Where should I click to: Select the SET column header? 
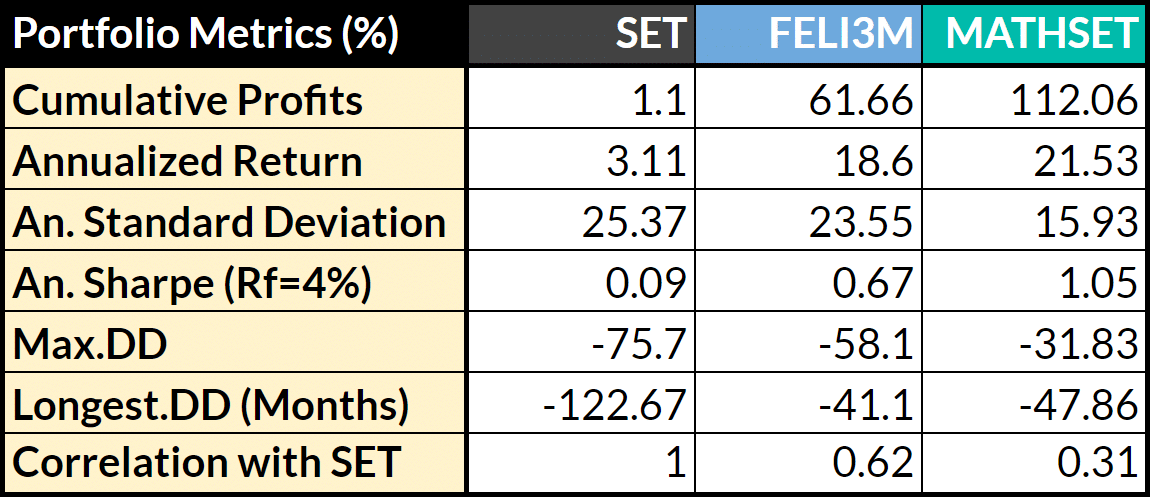[x=651, y=34]
